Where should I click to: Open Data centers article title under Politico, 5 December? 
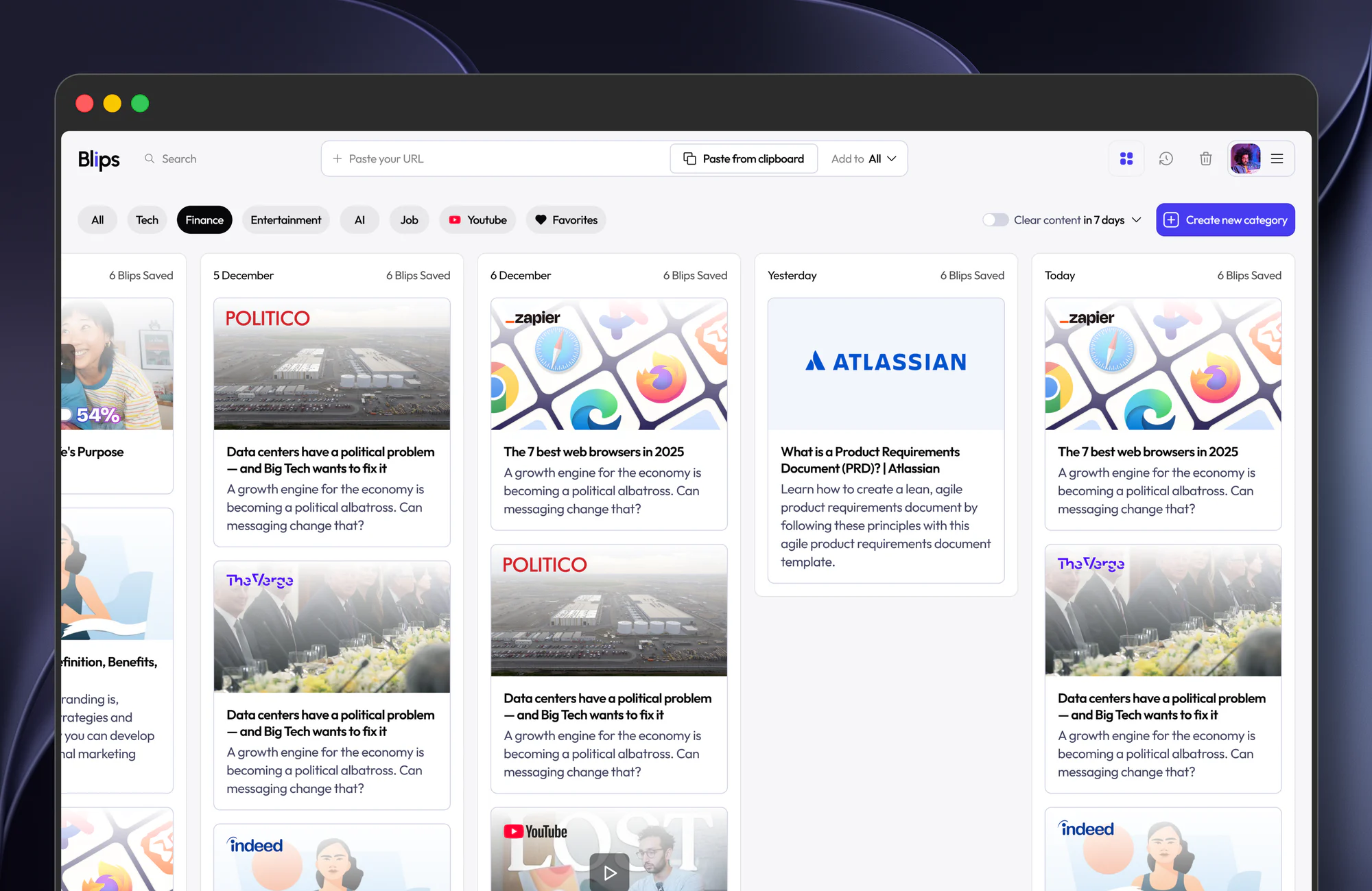331,460
